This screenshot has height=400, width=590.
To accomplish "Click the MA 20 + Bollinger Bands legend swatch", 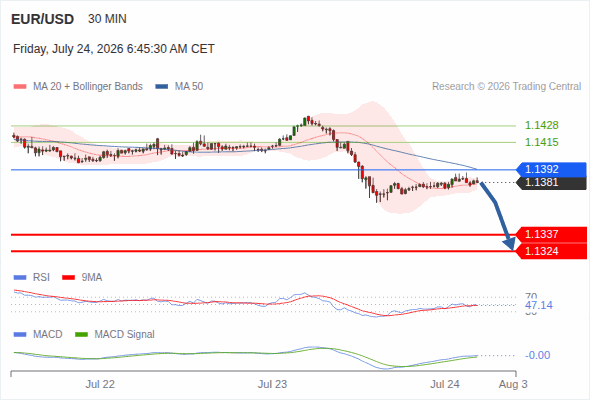I will pos(20,87).
